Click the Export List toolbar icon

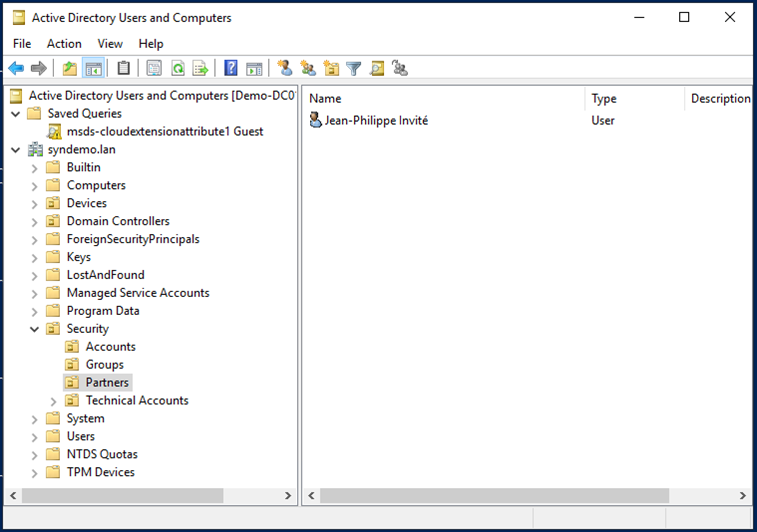[200, 68]
